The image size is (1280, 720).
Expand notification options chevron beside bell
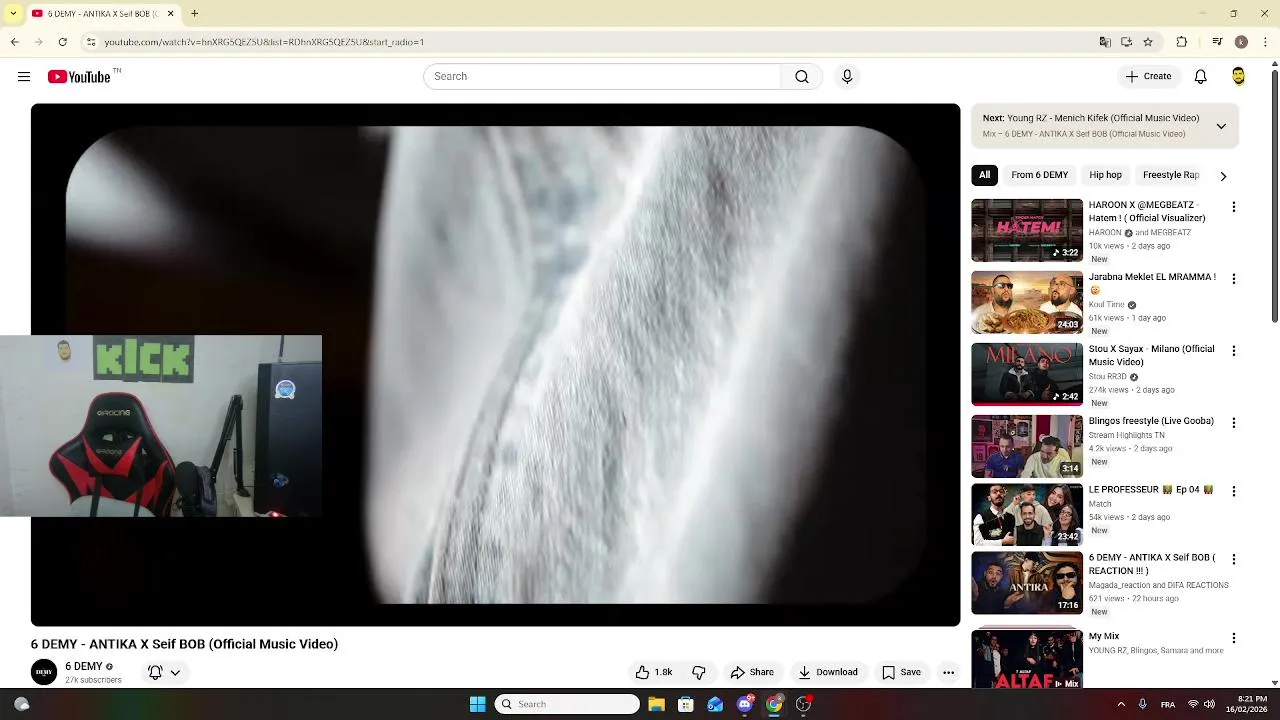pyautogui.click(x=175, y=673)
